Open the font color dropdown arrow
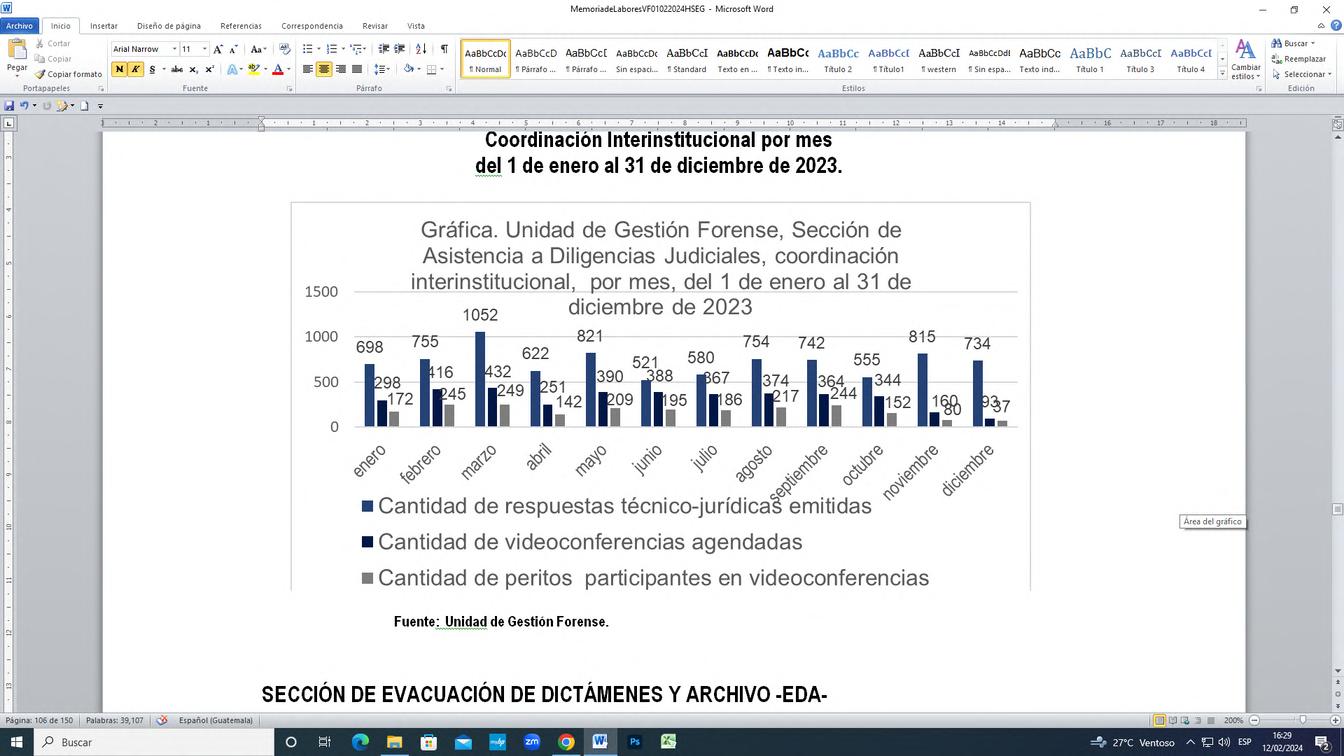This screenshot has height=756, width=1344. [288, 70]
